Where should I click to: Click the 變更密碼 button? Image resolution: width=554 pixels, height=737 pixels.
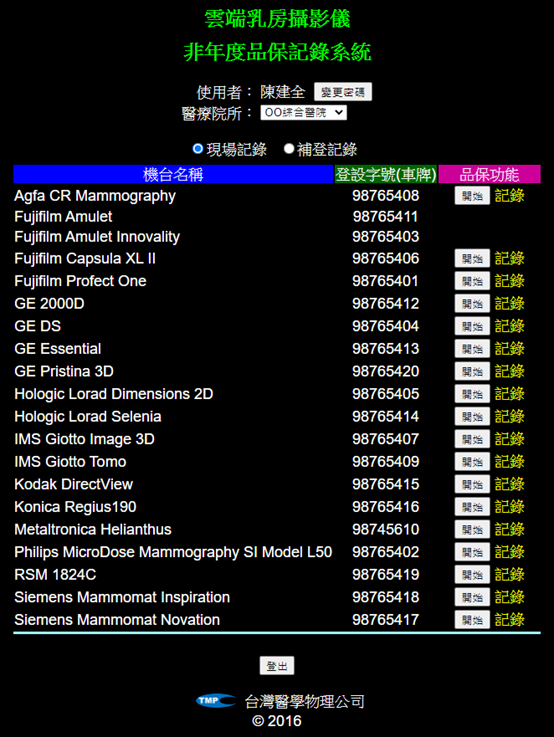click(x=343, y=92)
